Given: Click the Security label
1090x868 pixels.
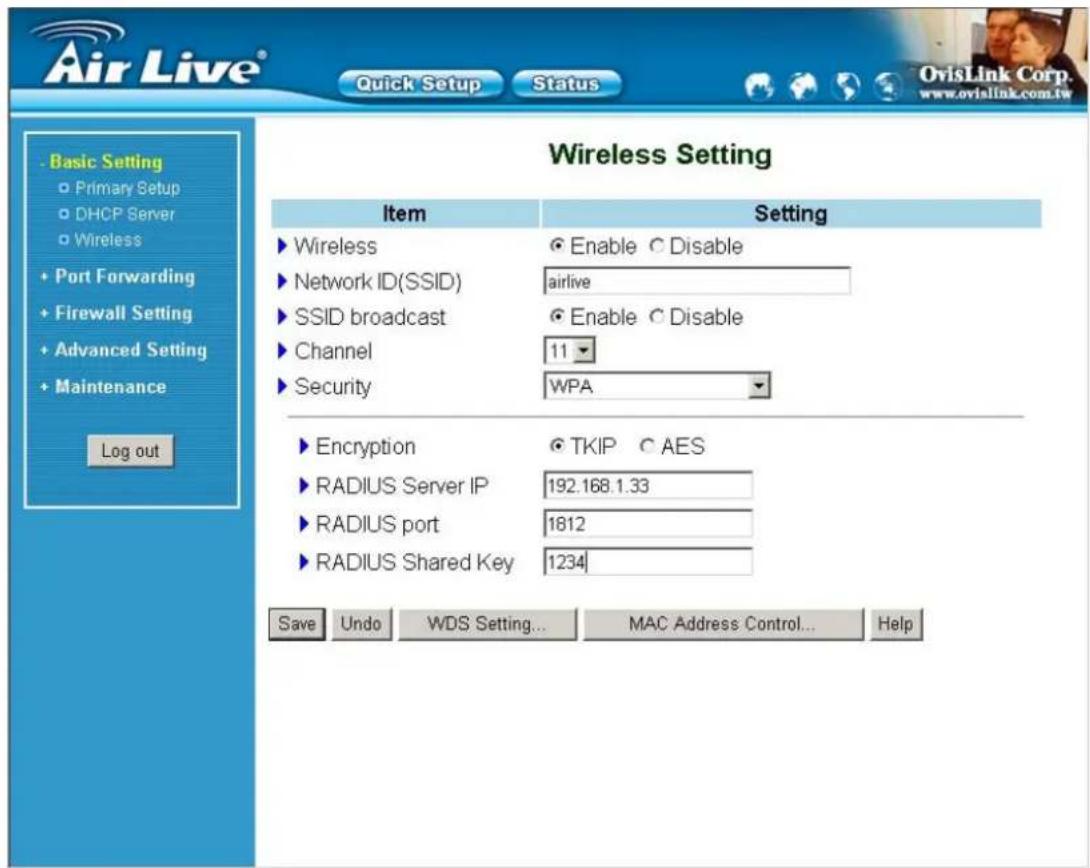Looking at the screenshot, I should (332, 386).
